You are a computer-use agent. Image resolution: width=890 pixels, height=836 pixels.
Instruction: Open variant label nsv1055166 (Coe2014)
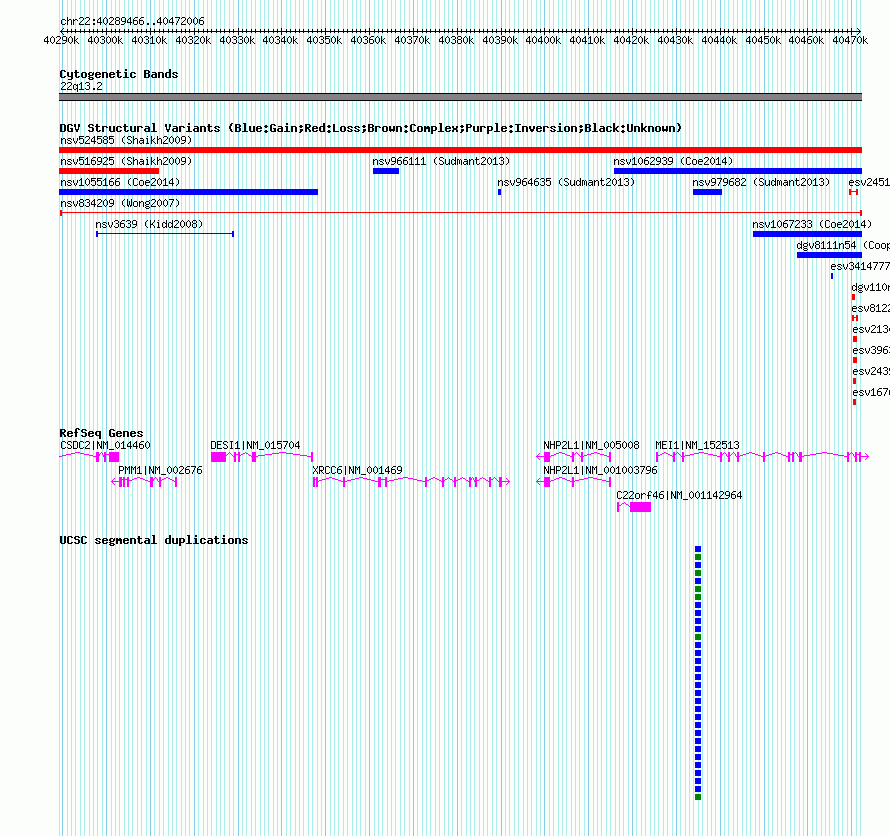pyautogui.click(x=120, y=182)
